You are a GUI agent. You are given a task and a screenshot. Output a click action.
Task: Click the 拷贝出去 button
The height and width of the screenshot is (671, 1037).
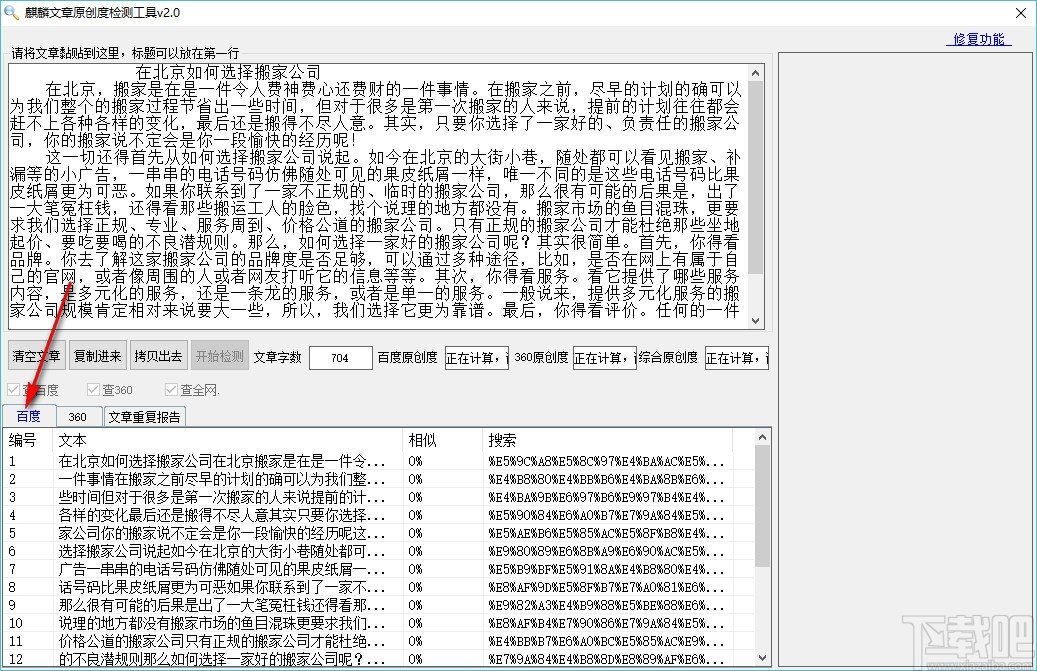(158, 356)
